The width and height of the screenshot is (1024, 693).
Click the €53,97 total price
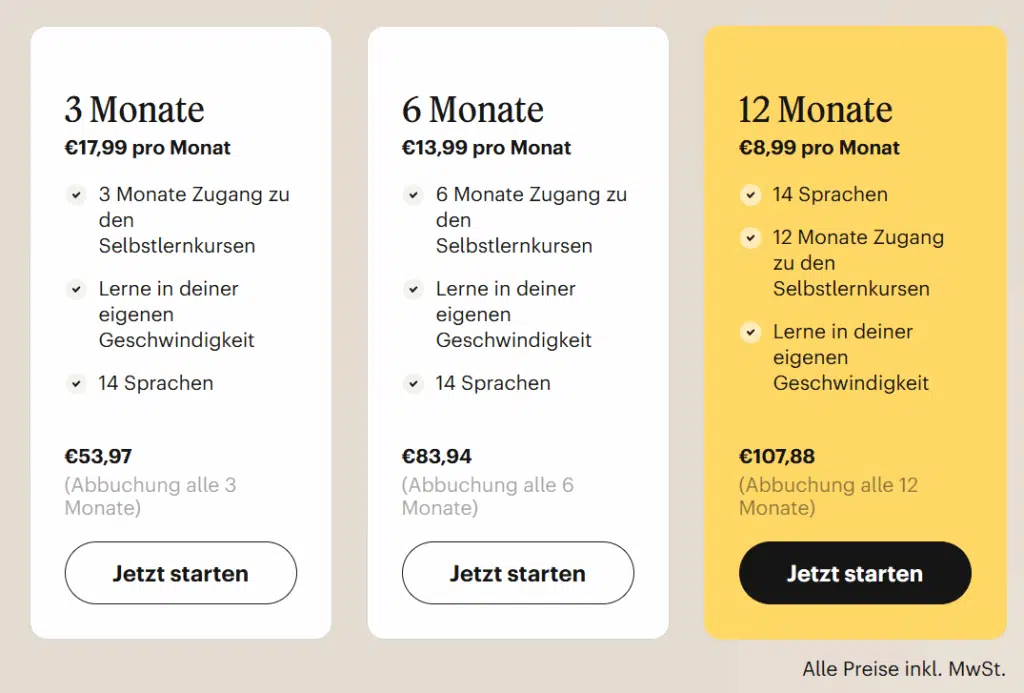(98, 456)
